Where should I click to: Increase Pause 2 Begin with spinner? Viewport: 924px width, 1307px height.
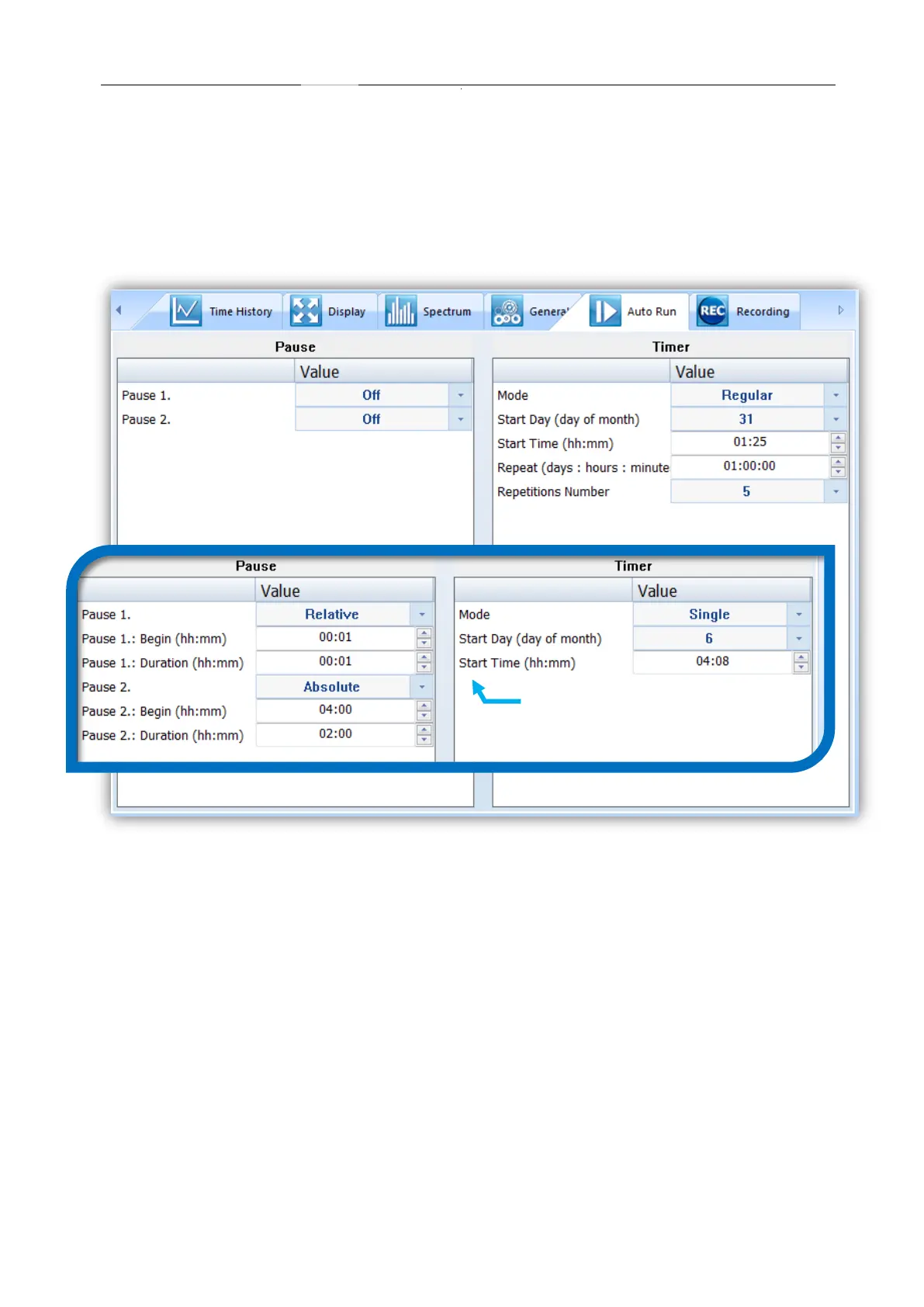tap(424, 706)
